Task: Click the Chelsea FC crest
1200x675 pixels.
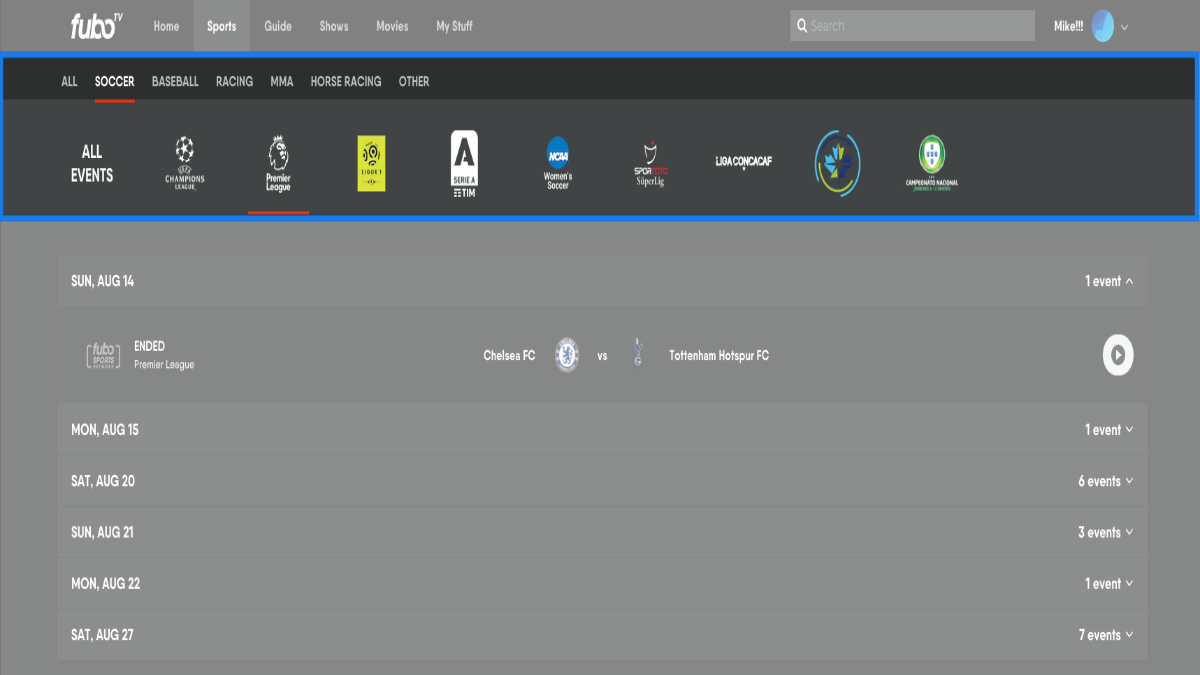Action: coord(567,355)
